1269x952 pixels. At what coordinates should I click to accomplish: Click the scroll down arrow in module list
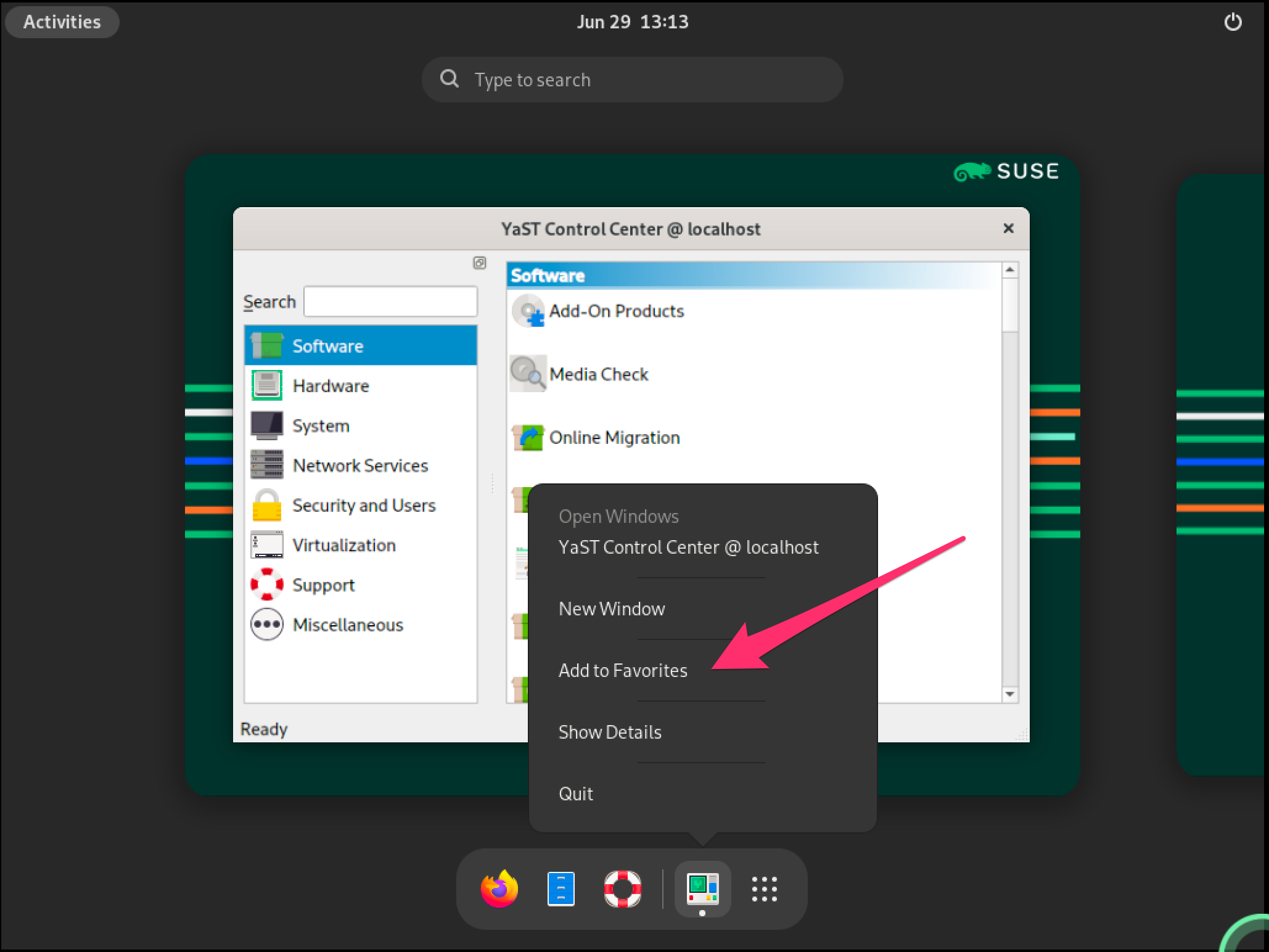point(1009,694)
